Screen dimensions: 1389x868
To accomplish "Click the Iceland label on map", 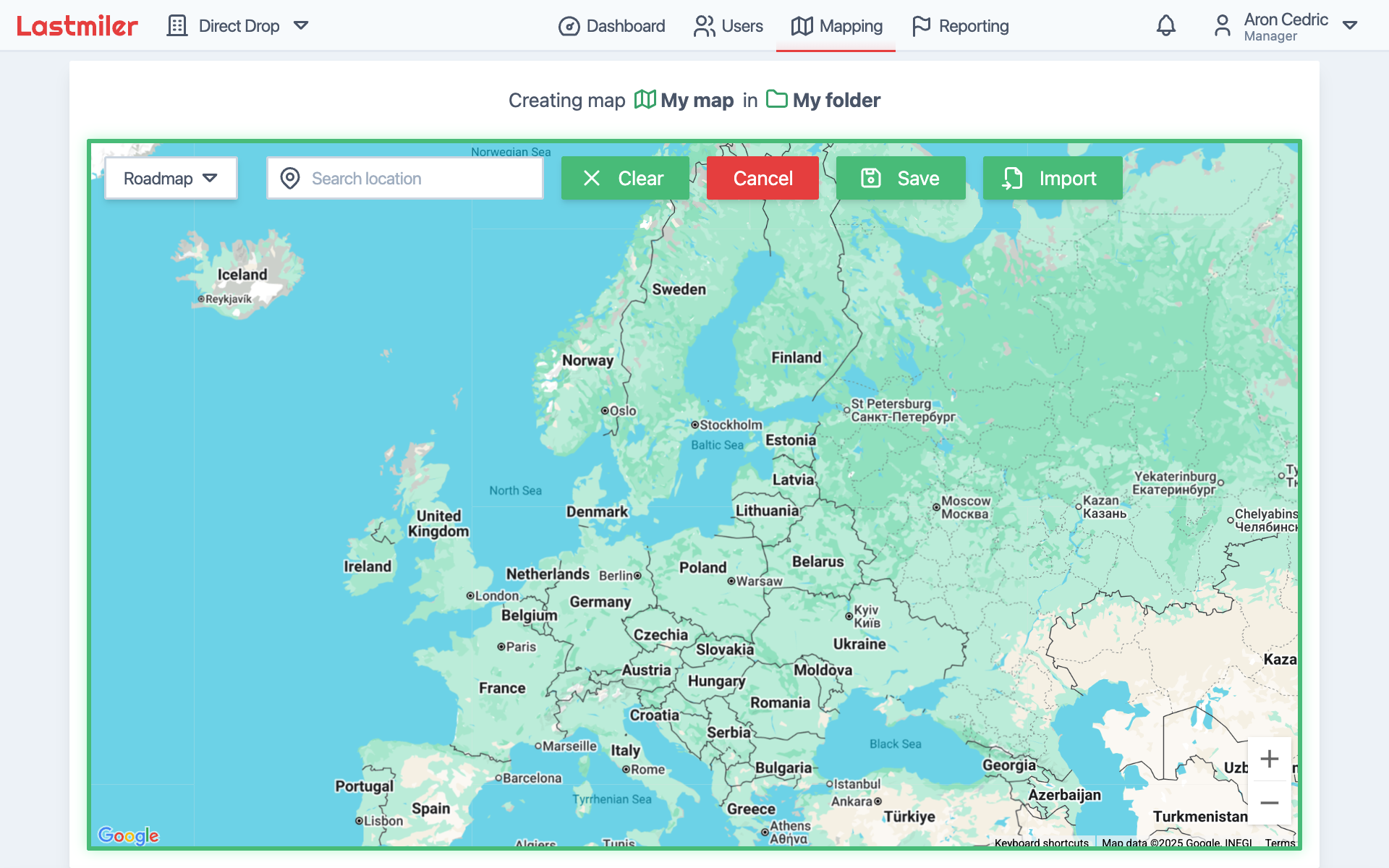I will click(242, 275).
